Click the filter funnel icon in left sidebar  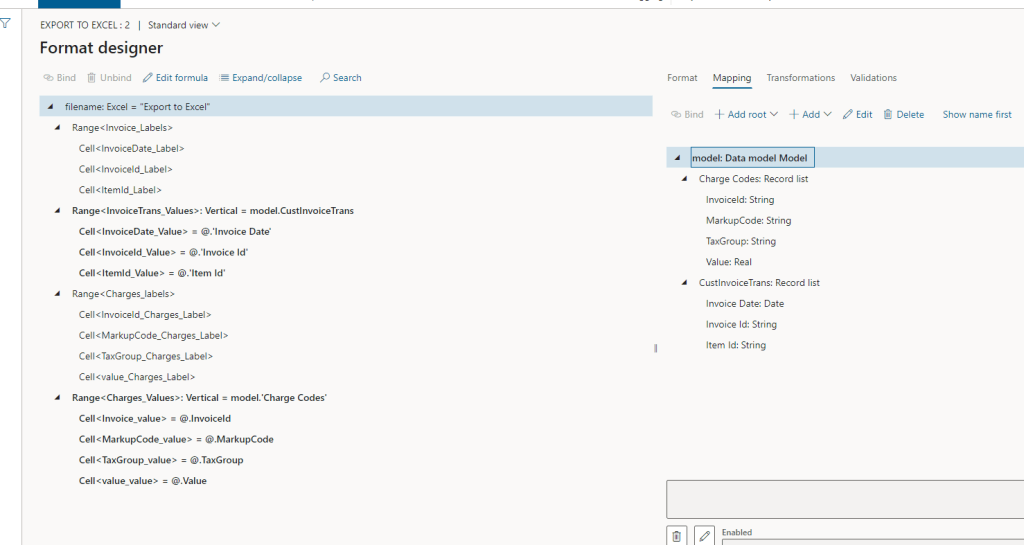click(x=6, y=23)
